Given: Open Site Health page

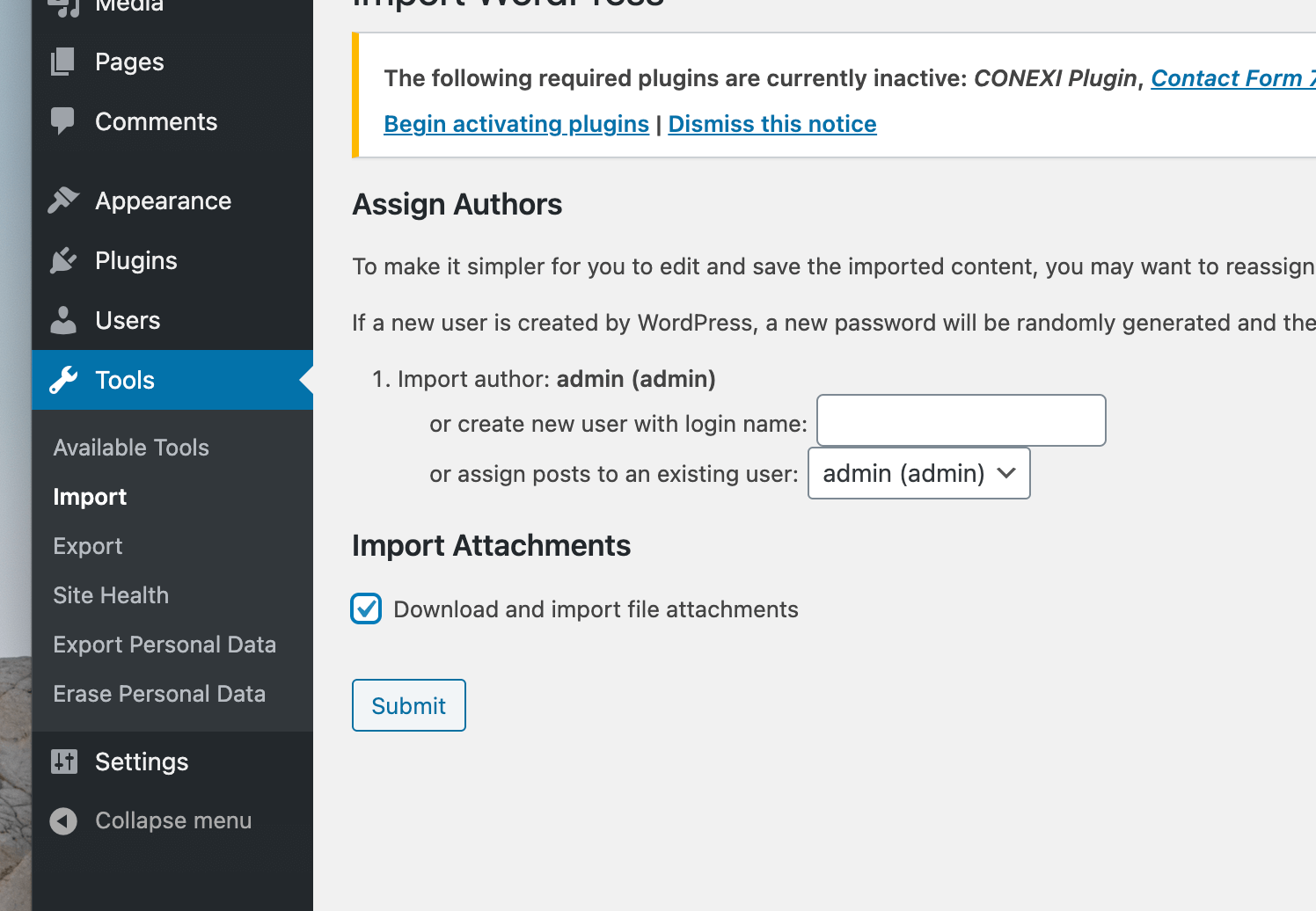Looking at the screenshot, I should pos(111,595).
